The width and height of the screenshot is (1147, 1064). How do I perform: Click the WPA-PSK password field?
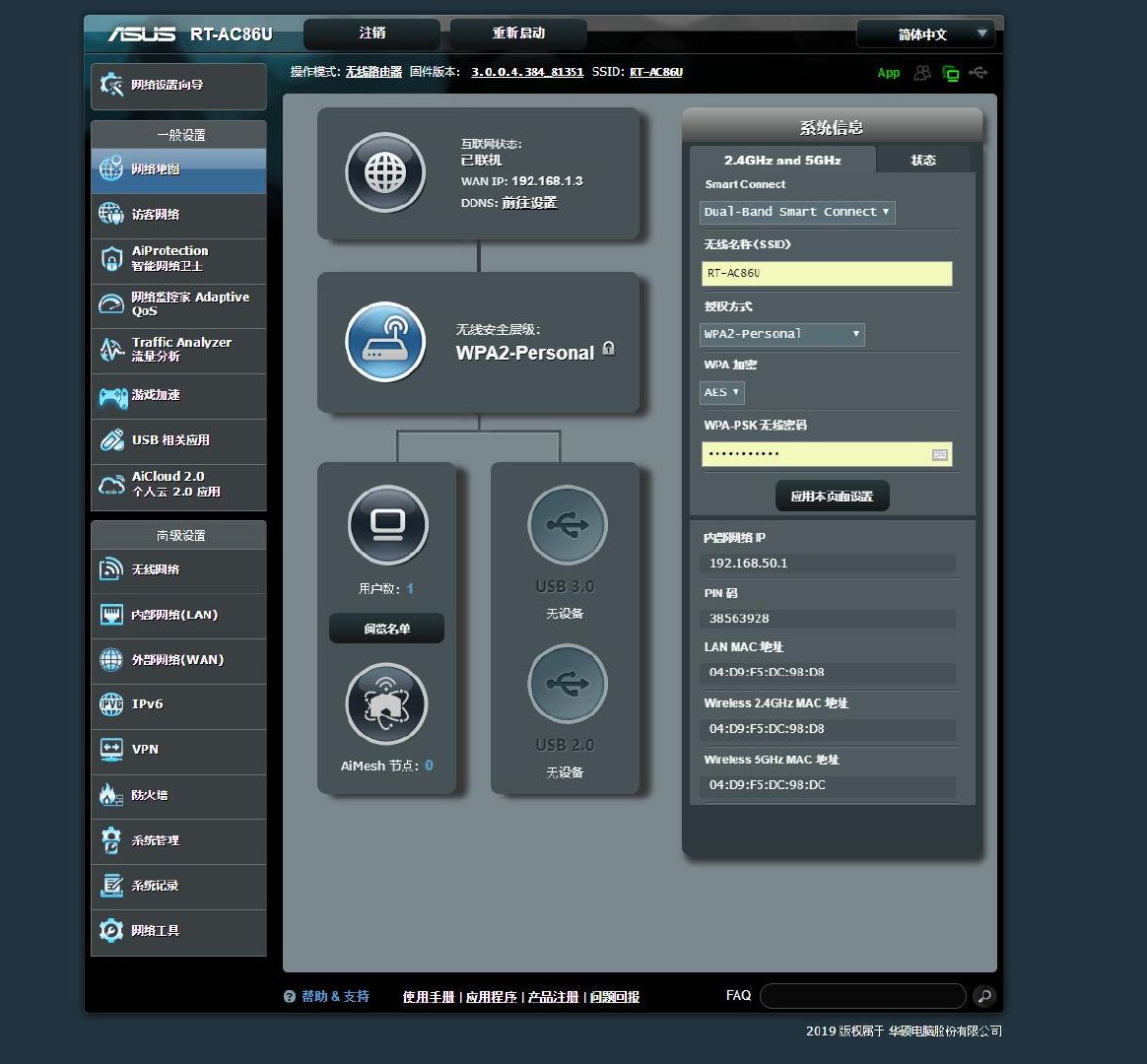827,454
